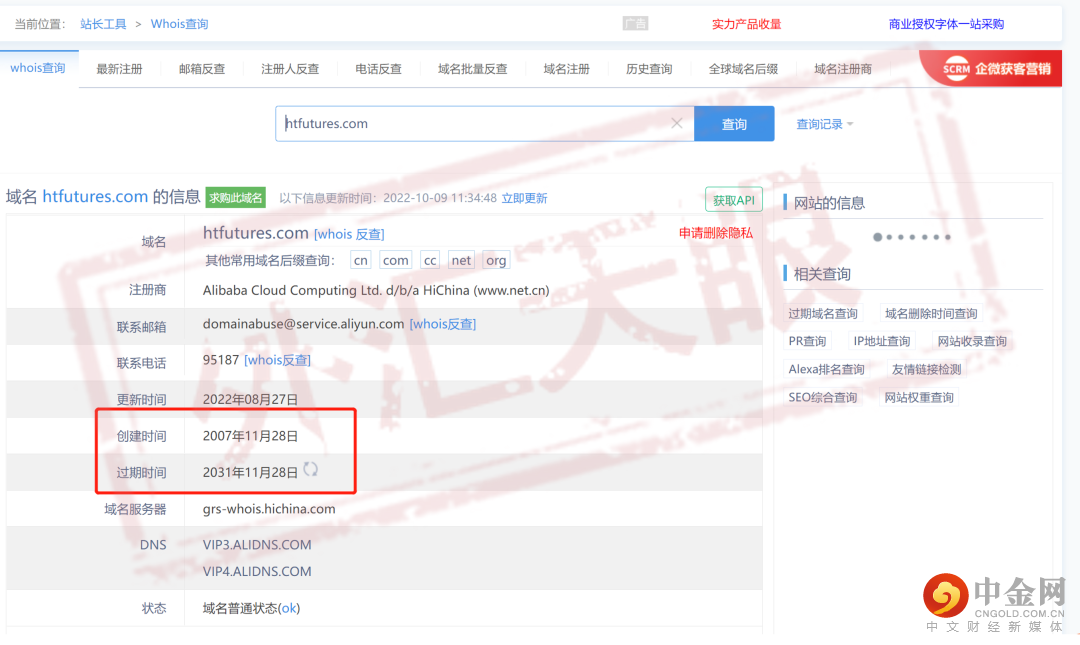
Task: Click the blue 查询 button
Action: tap(734, 124)
